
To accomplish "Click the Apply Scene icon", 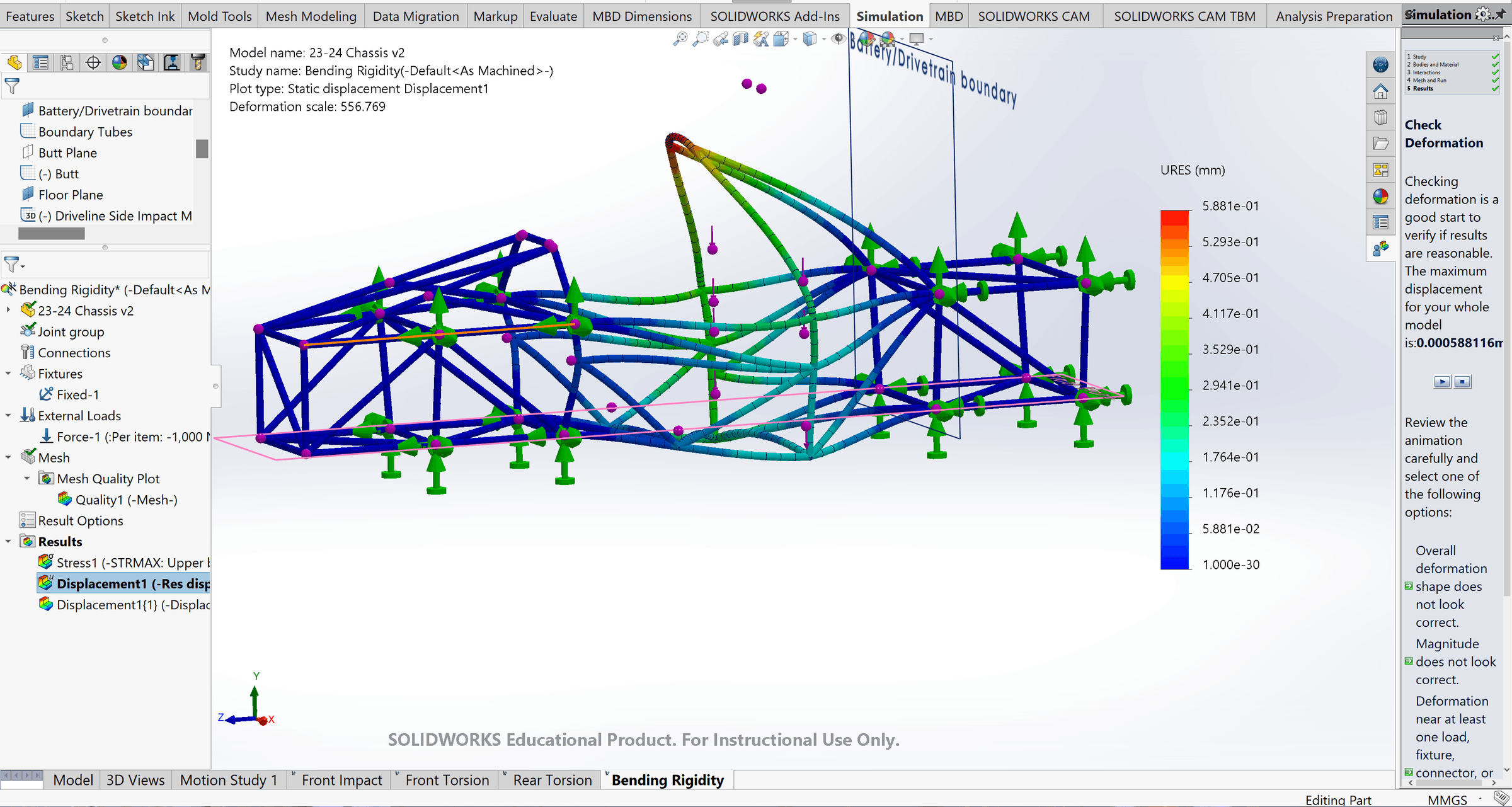I will 888,39.
